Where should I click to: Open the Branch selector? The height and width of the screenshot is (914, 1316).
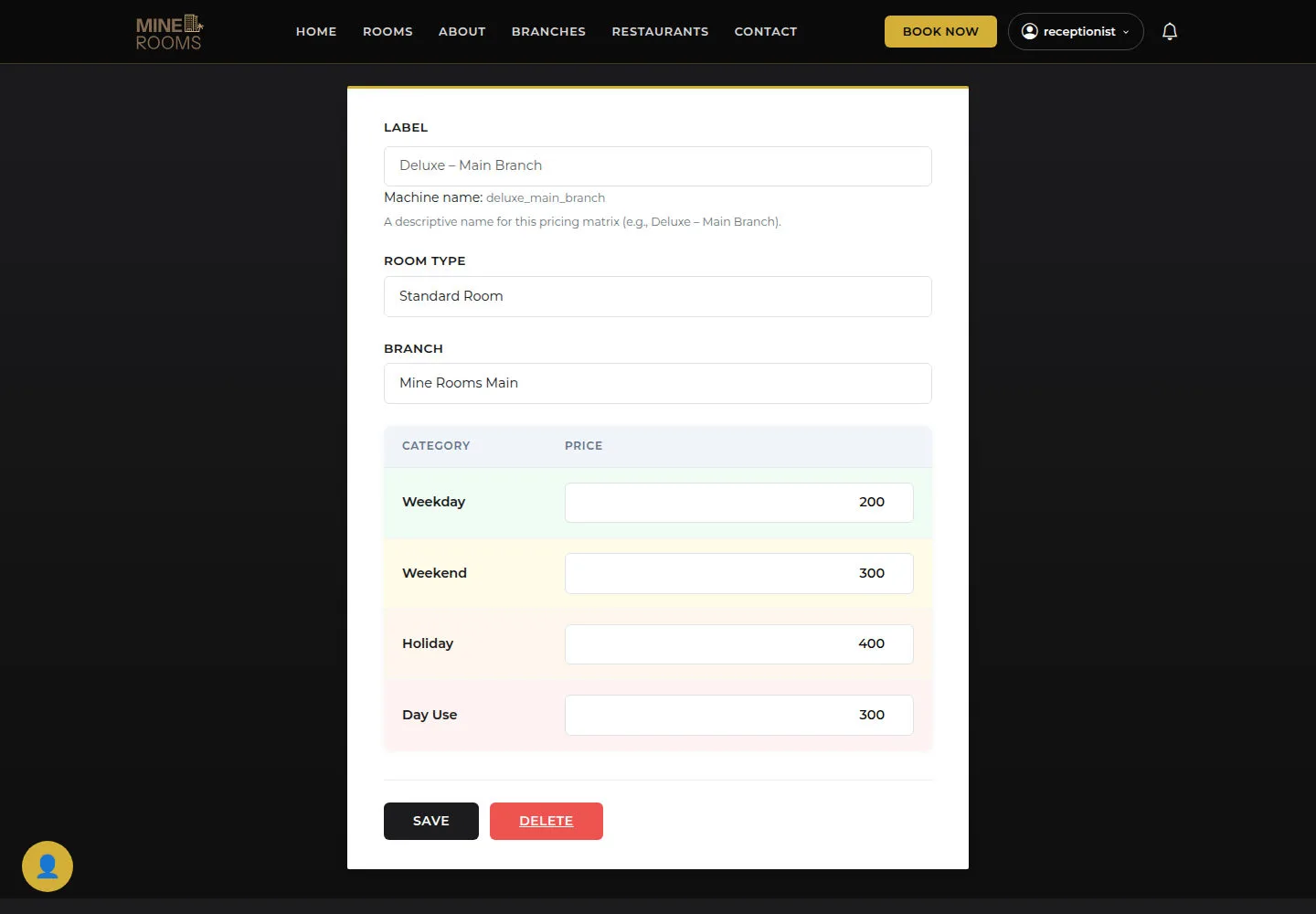tap(658, 383)
